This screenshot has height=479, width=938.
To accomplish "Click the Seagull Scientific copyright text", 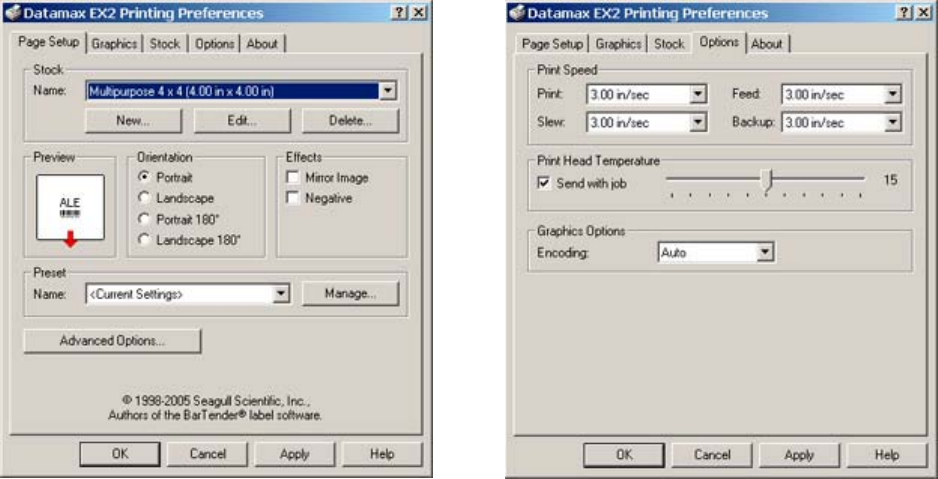I will point(215,408).
